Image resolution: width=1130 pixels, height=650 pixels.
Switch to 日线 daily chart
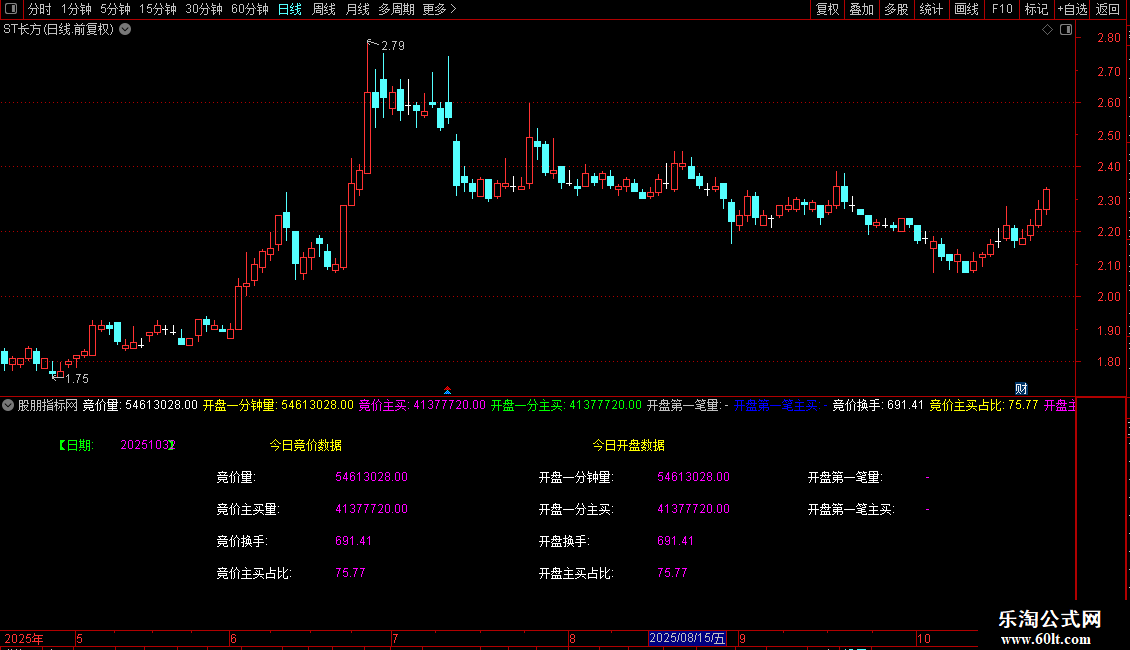tap(290, 9)
